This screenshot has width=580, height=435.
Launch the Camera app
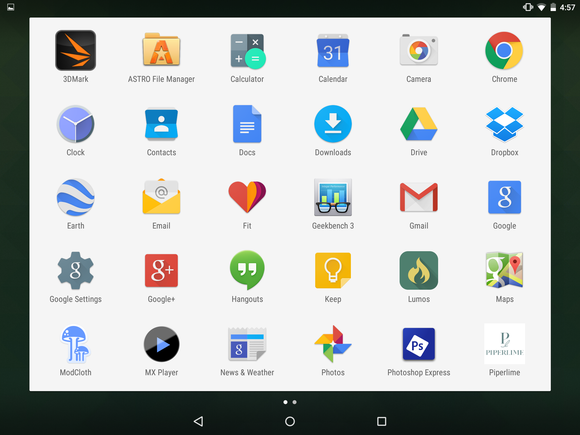[419, 51]
